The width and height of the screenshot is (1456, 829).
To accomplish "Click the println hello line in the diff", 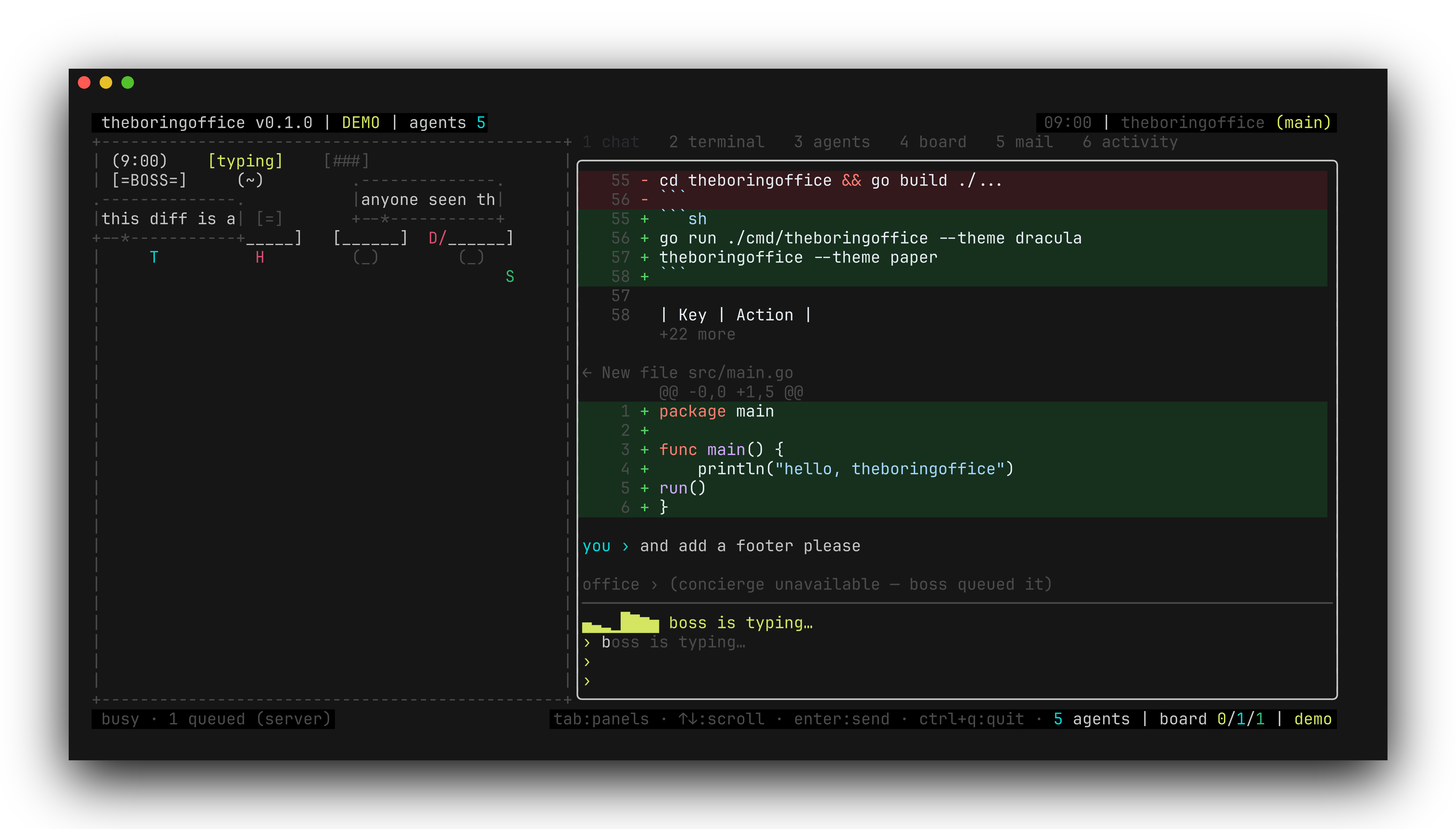I will click(953, 469).
